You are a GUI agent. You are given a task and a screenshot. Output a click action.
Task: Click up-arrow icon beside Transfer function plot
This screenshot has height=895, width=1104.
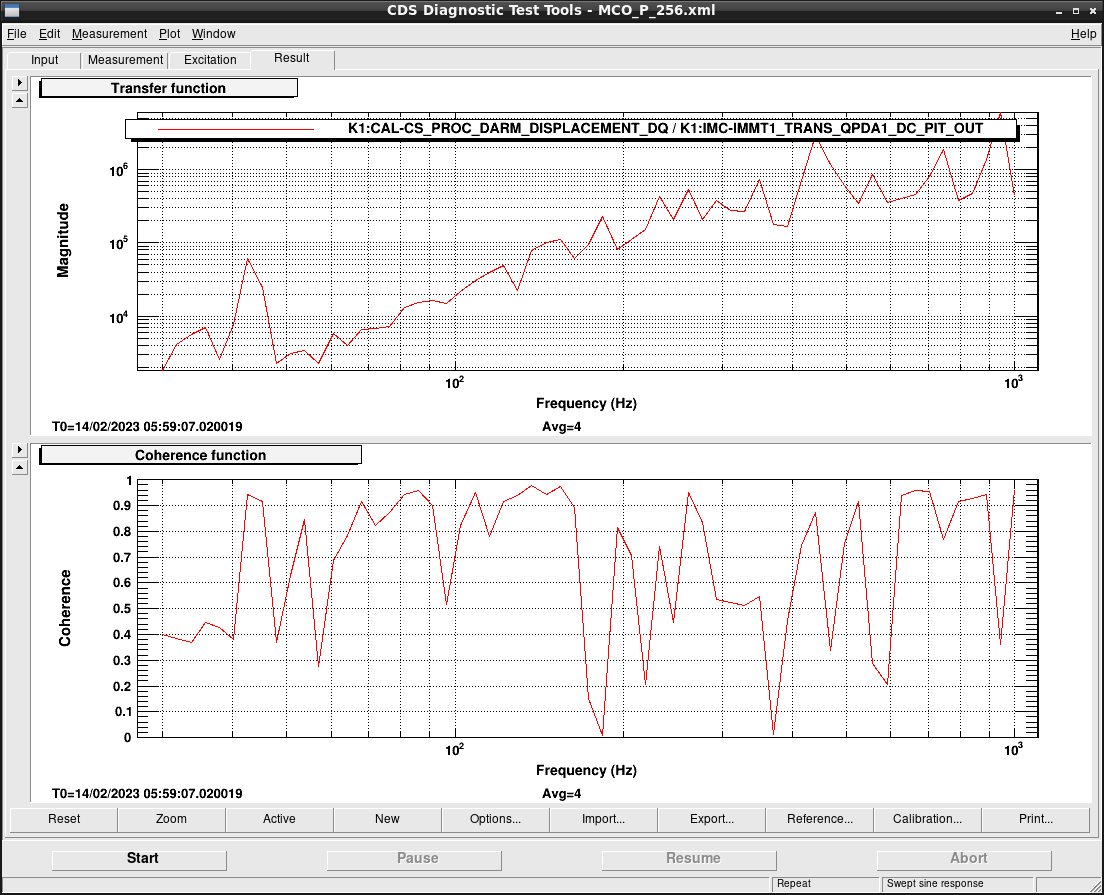pyautogui.click(x=20, y=101)
